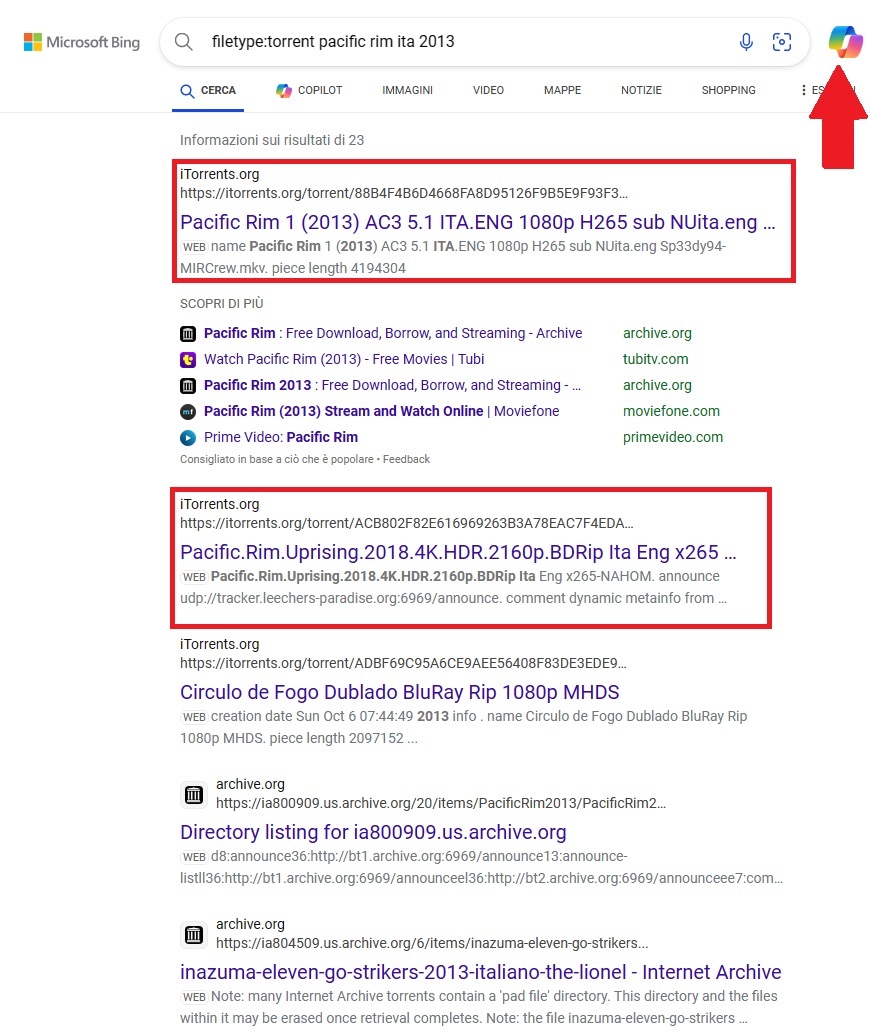Select the CERCA tab

[208, 90]
